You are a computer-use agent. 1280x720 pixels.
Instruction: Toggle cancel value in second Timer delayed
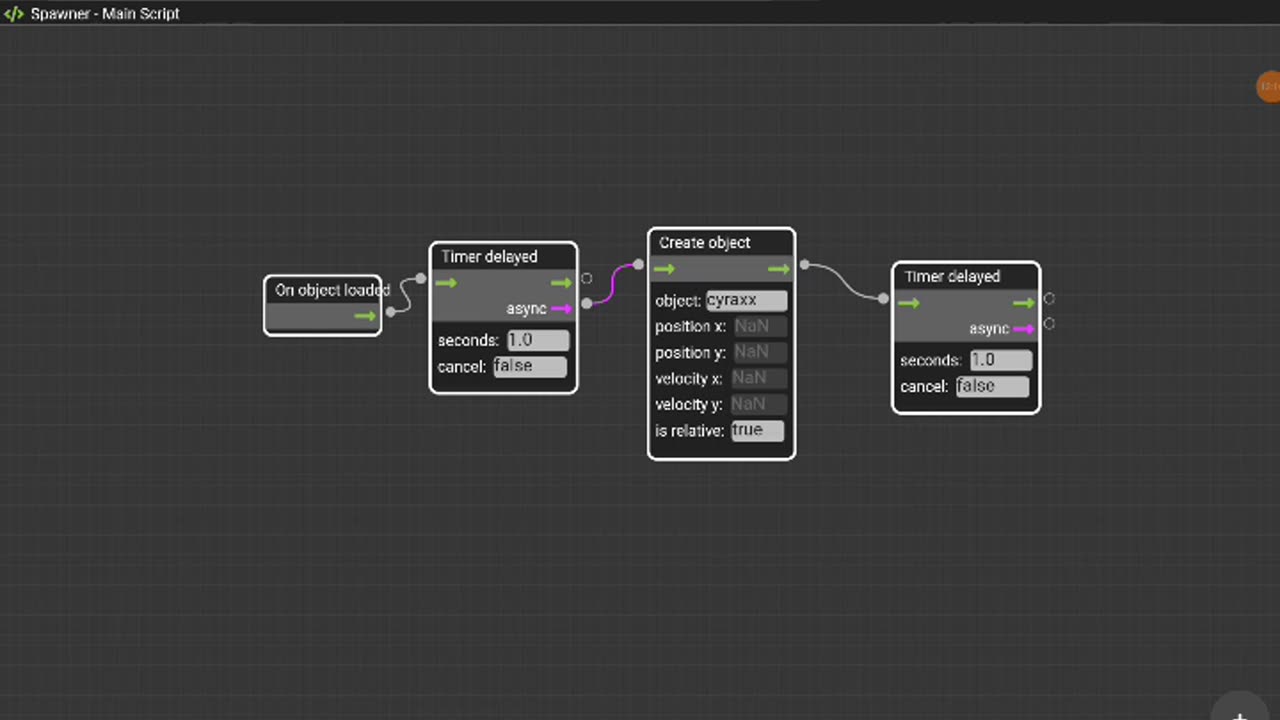pyautogui.click(x=992, y=386)
